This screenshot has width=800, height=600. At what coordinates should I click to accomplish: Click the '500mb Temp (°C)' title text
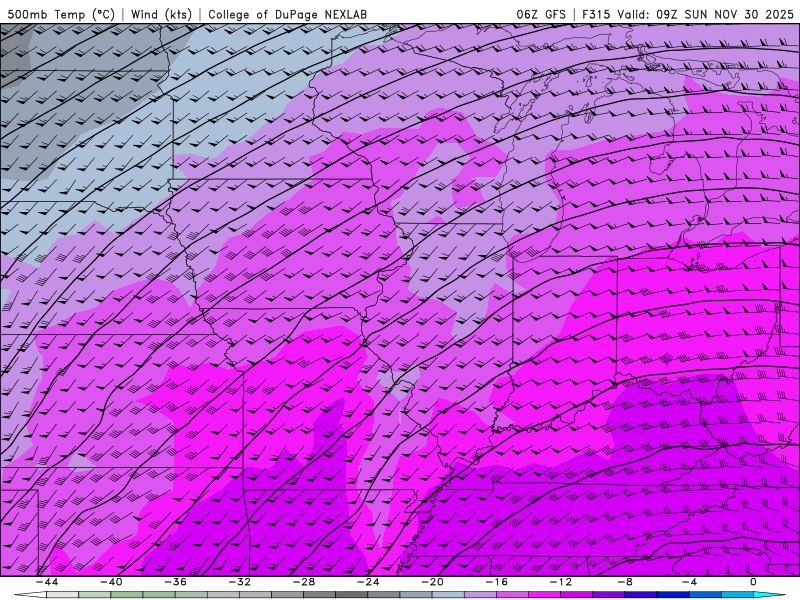pos(61,14)
